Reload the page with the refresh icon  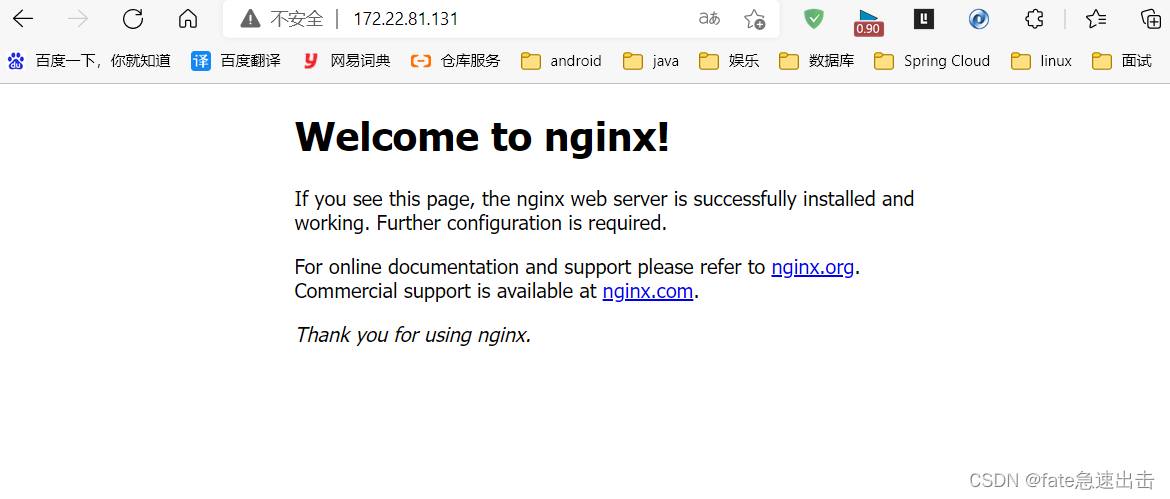click(133, 19)
